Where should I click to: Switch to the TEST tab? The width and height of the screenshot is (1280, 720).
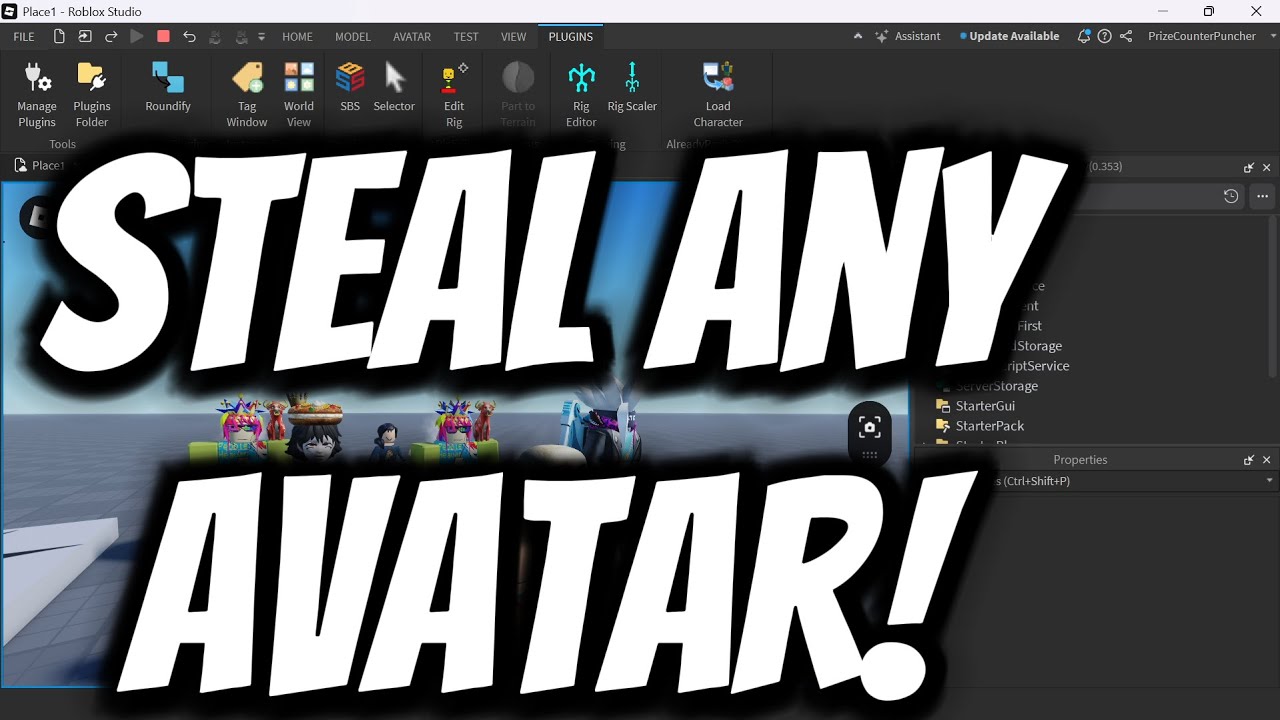point(466,36)
